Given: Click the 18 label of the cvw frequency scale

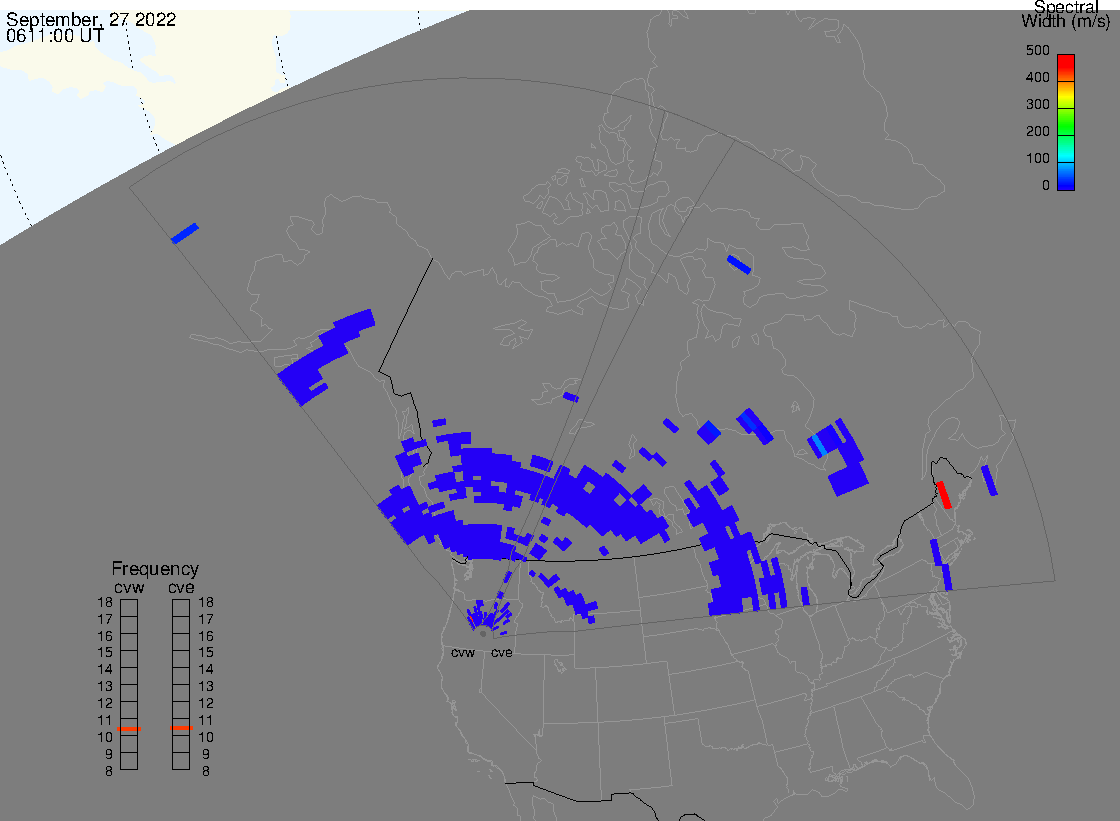Looking at the screenshot, I should coord(105,602).
